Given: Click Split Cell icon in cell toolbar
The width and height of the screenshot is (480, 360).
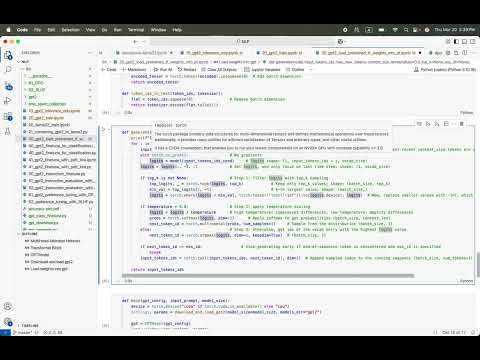Looking at the screenshot, I should tap(446, 124).
